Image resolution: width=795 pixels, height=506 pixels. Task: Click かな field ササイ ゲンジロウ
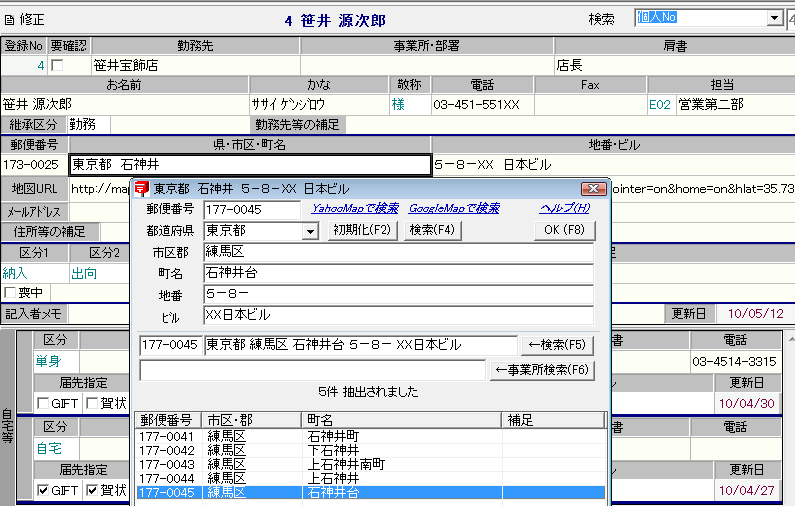coord(319,104)
